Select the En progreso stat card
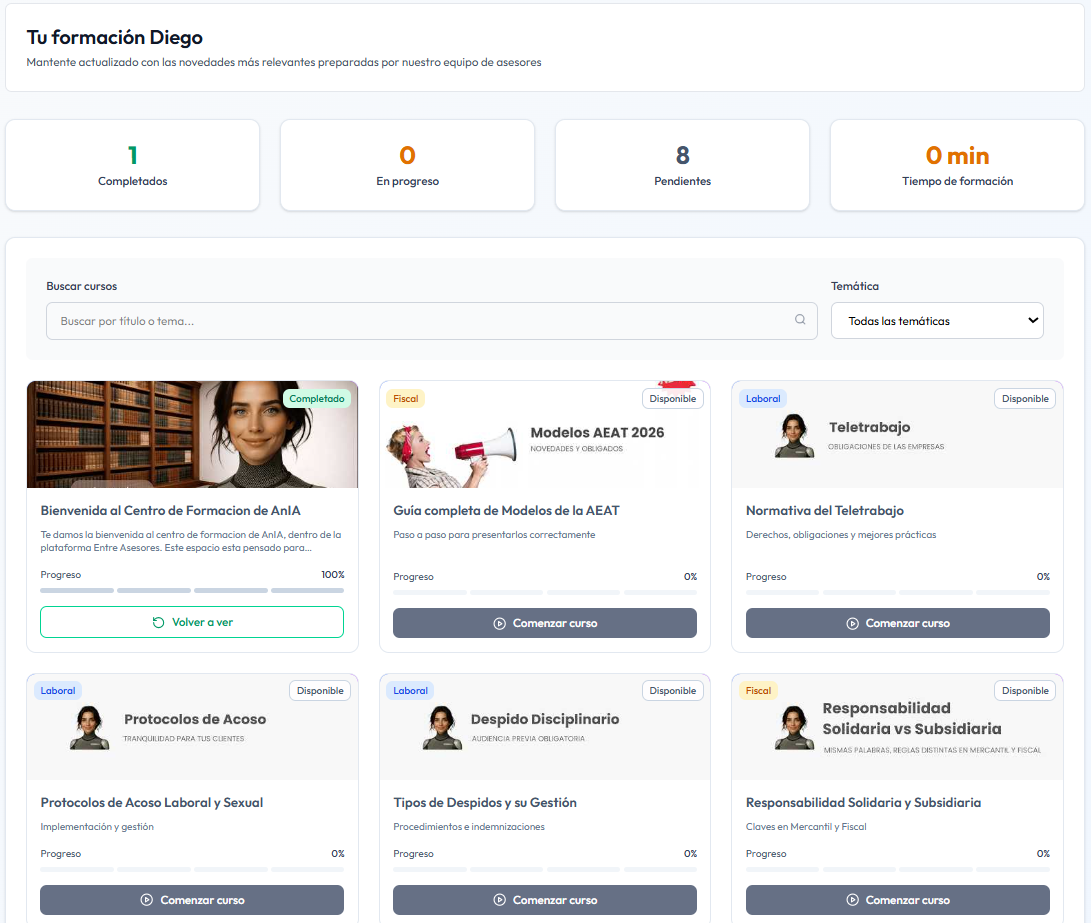 407,166
